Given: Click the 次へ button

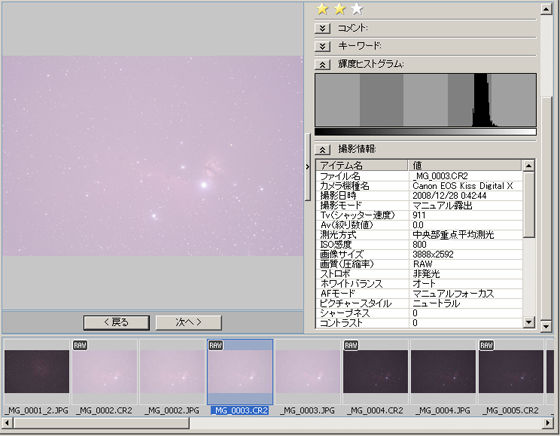Looking at the screenshot, I should coord(188,322).
